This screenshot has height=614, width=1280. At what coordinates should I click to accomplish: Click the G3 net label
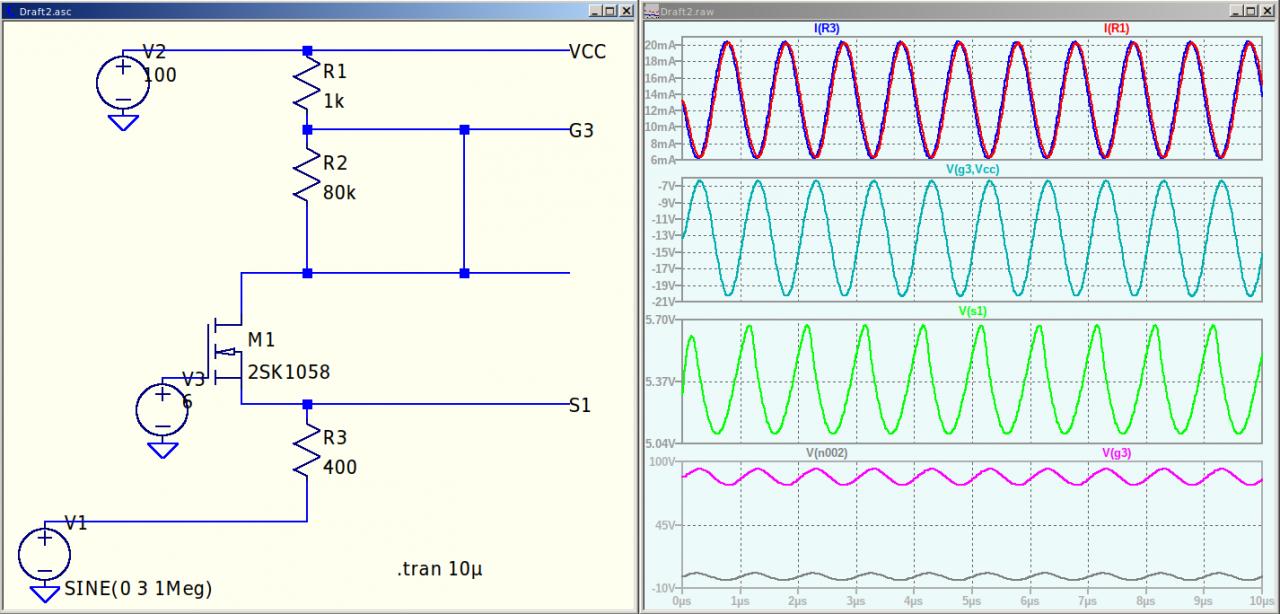click(581, 130)
